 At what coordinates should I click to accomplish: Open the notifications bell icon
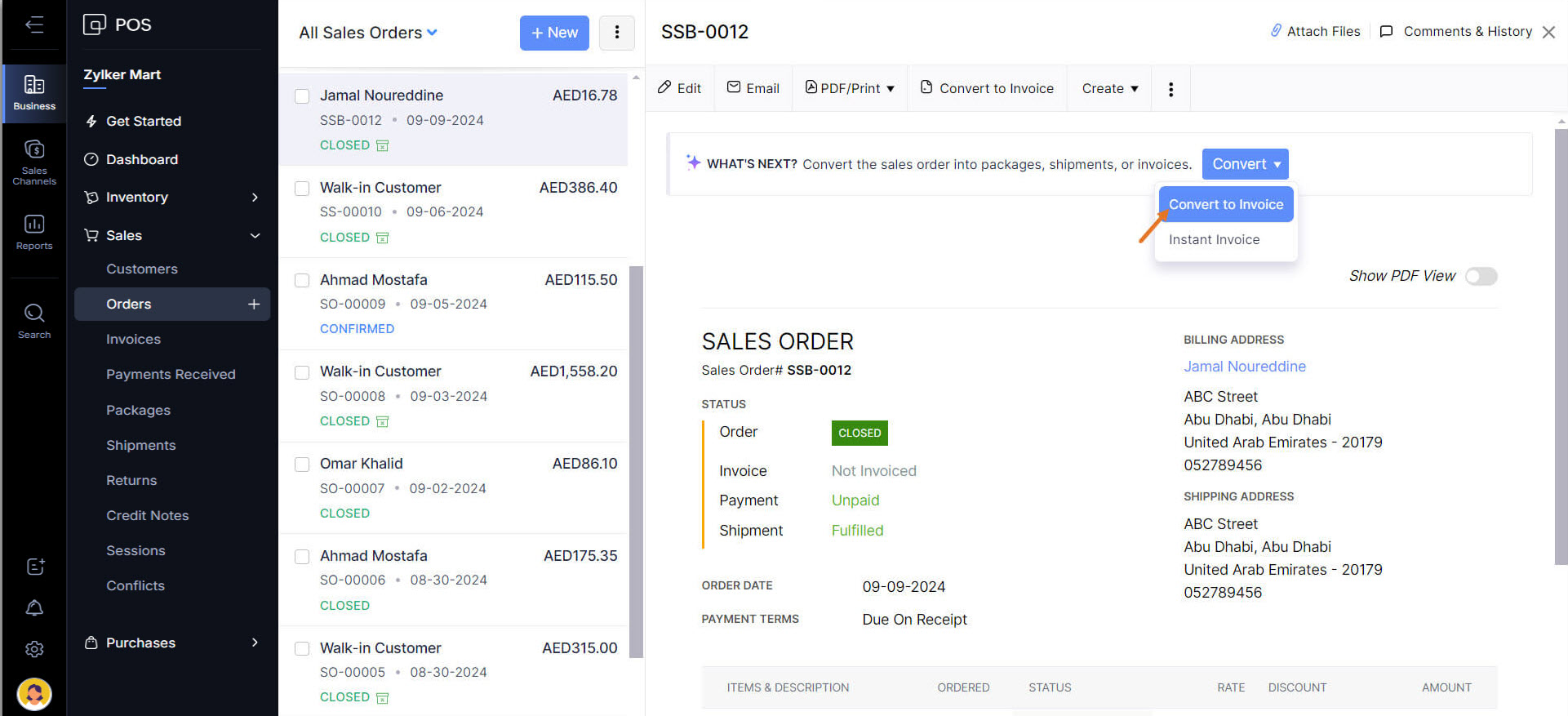coord(34,608)
